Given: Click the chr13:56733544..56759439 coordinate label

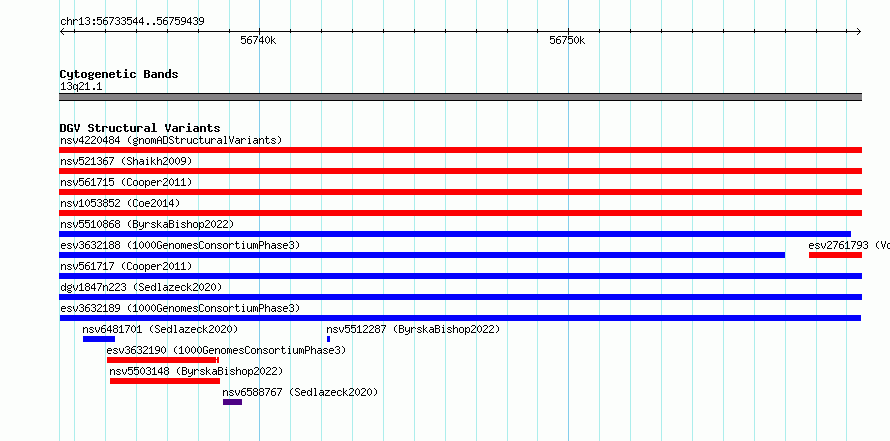Looking at the screenshot, I should [132, 22].
